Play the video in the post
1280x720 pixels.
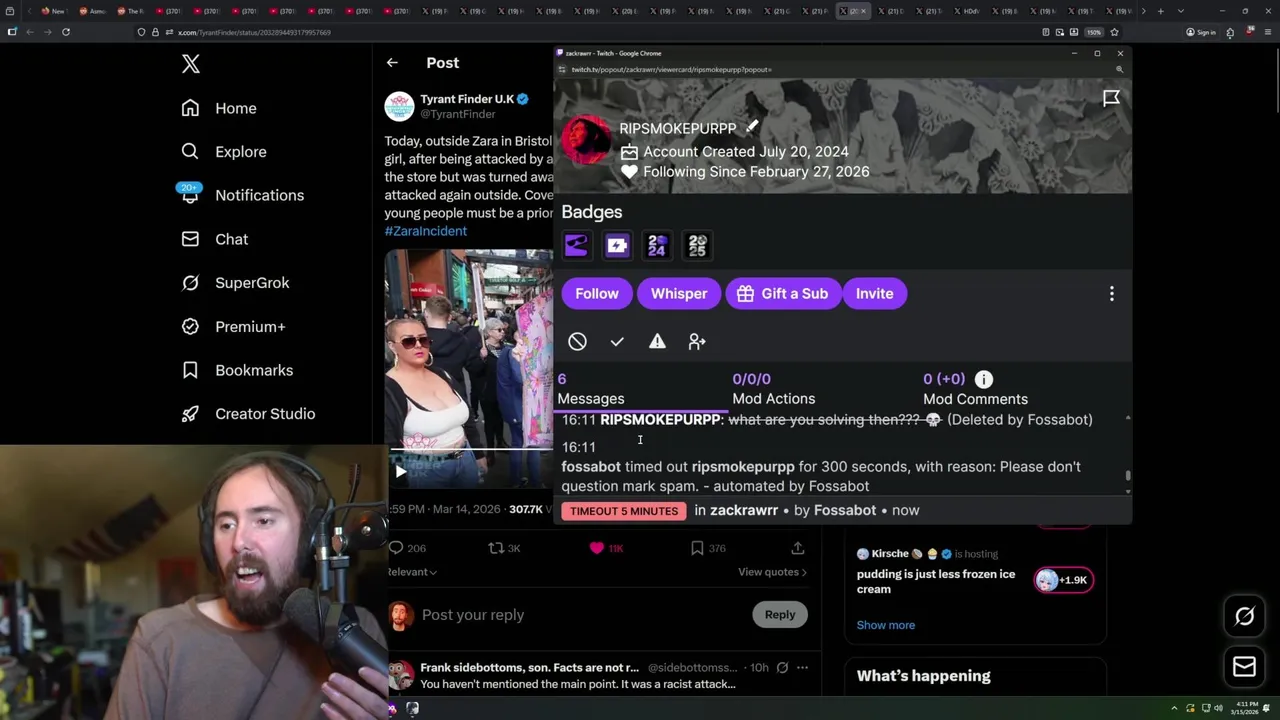coord(400,471)
